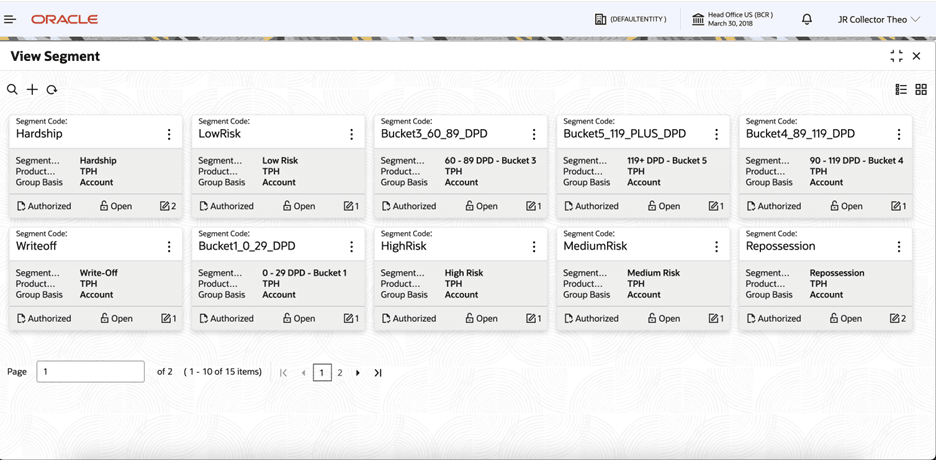Collapse the View Segment window
This screenshot has width=936, height=460.
pyautogui.click(x=896, y=56)
